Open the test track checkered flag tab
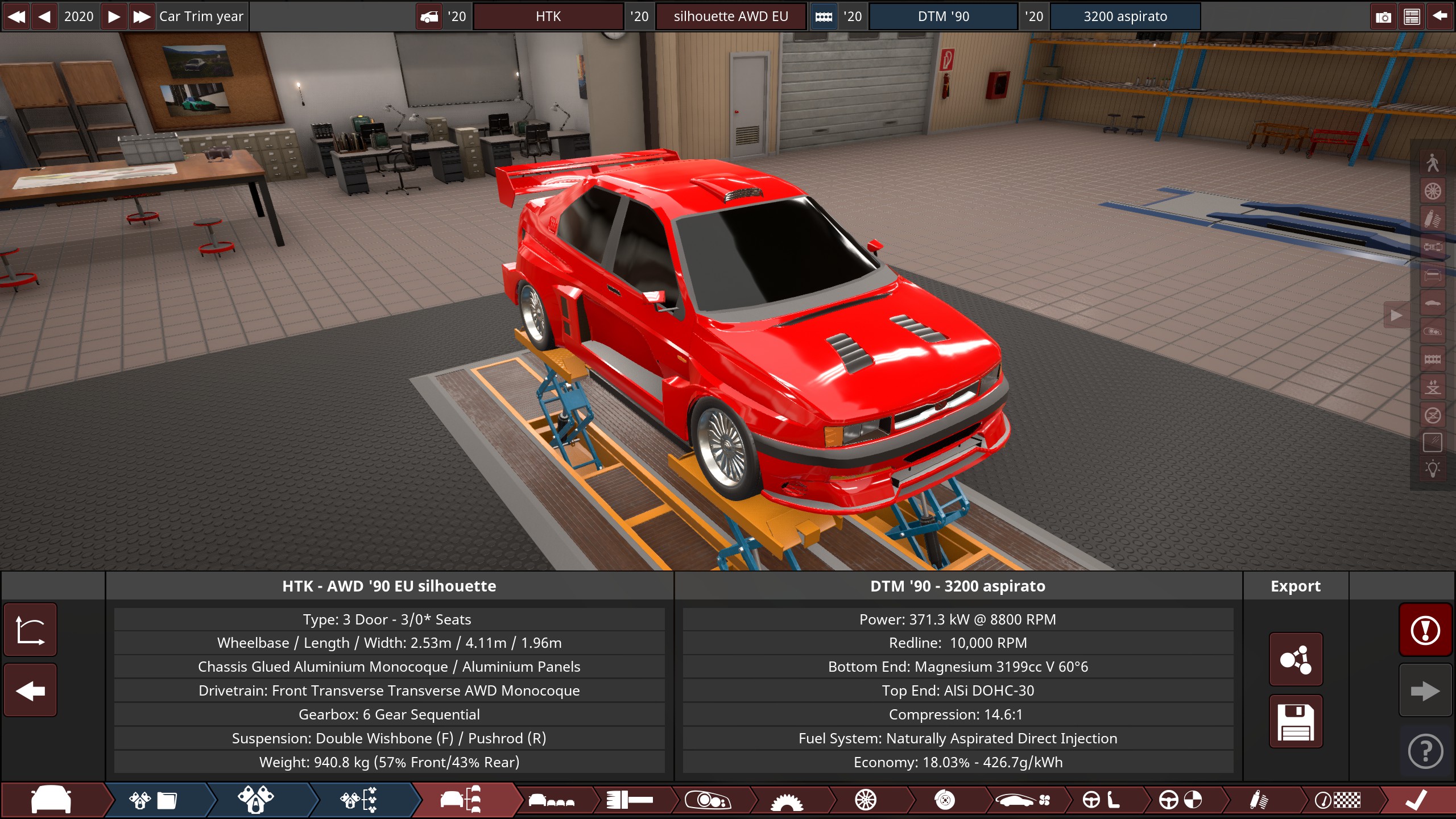 [1338, 801]
